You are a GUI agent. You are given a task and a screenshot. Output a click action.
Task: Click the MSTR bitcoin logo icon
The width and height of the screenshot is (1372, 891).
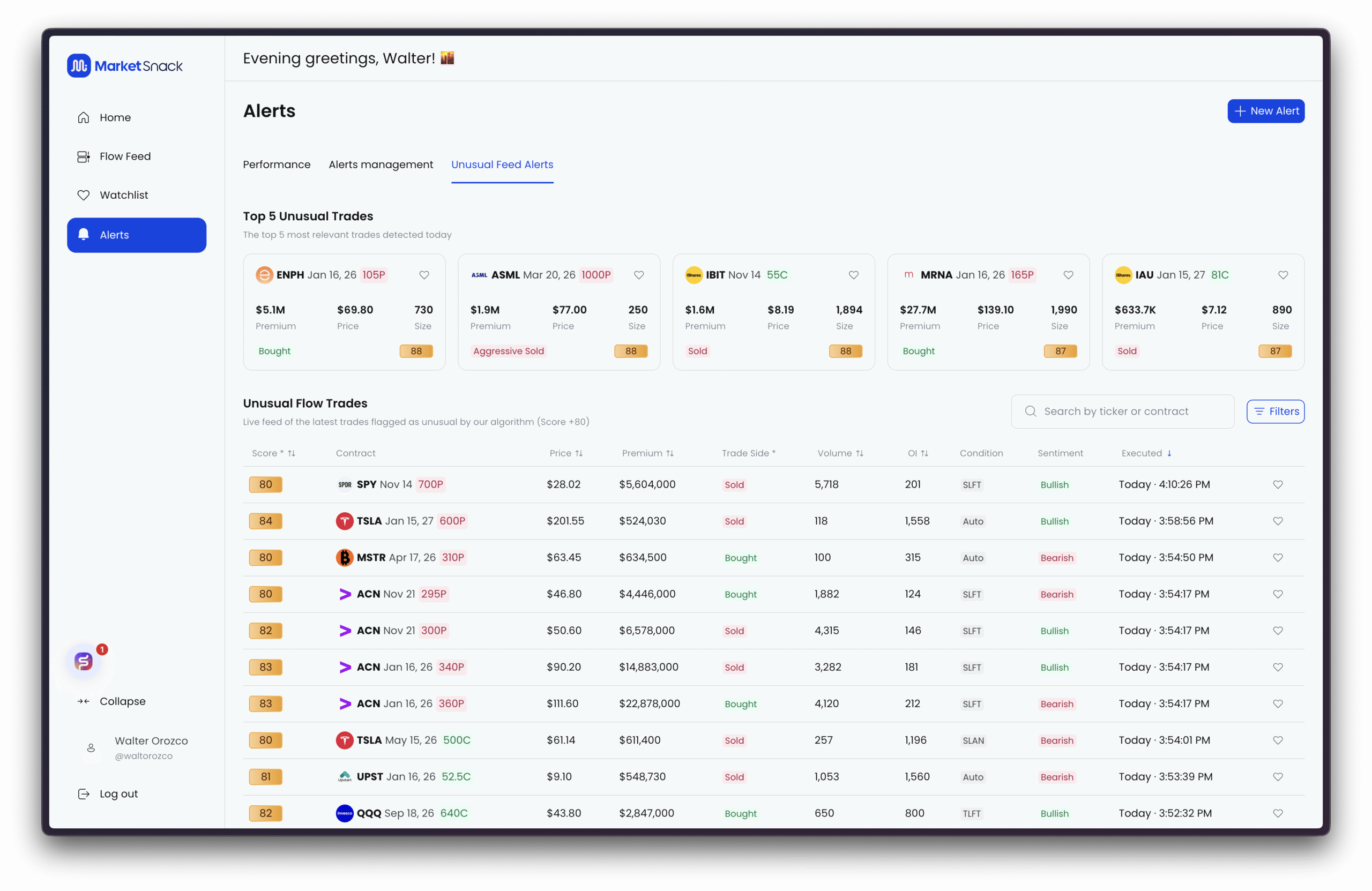pos(344,557)
